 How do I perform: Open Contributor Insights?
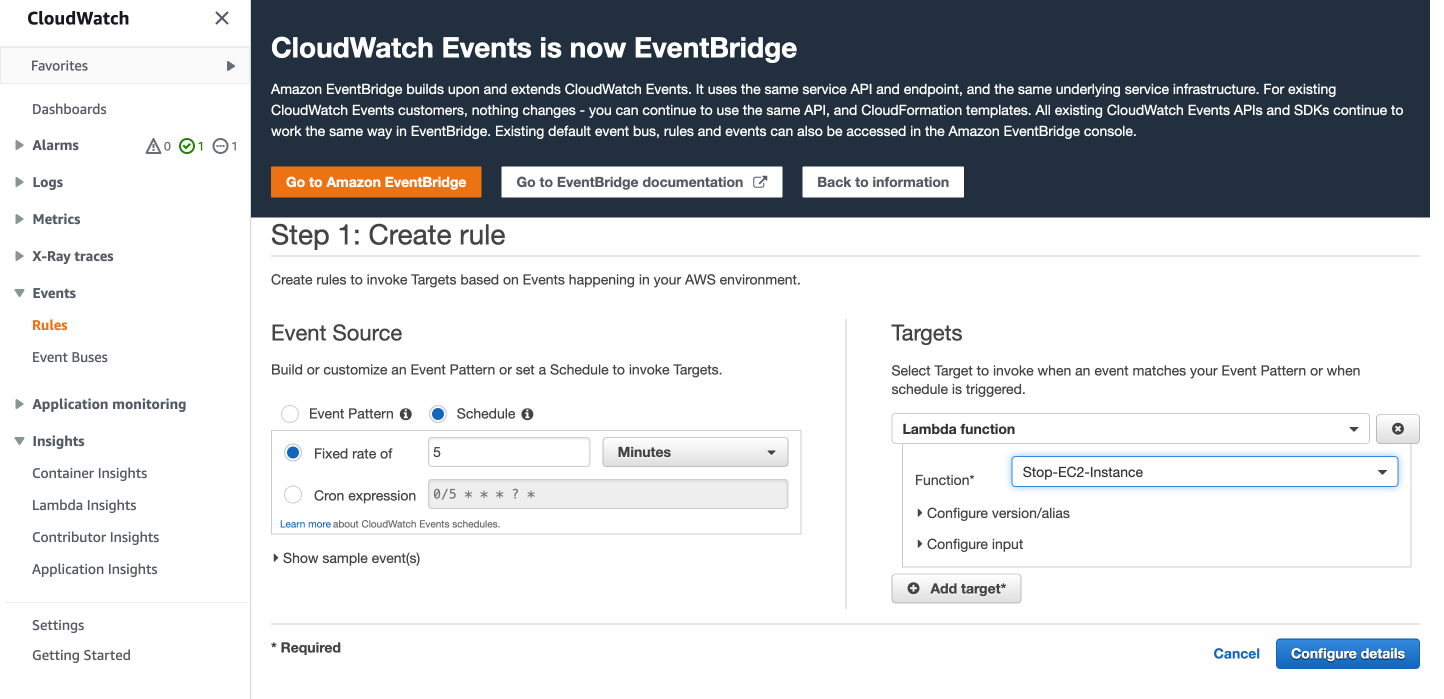coord(96,537)
